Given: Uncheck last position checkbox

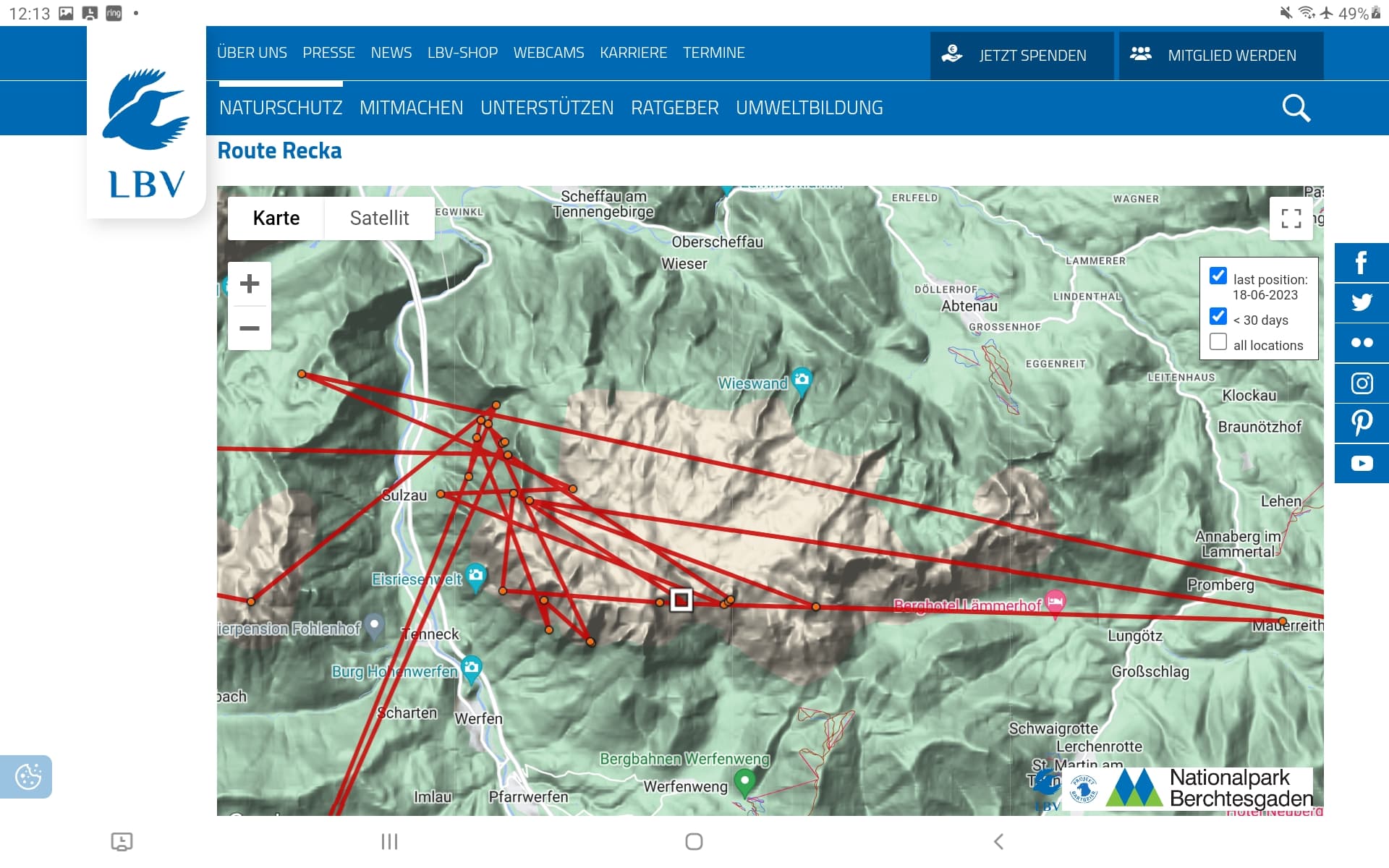Looking at the screenshot, I should click(x=1218, y=276).
